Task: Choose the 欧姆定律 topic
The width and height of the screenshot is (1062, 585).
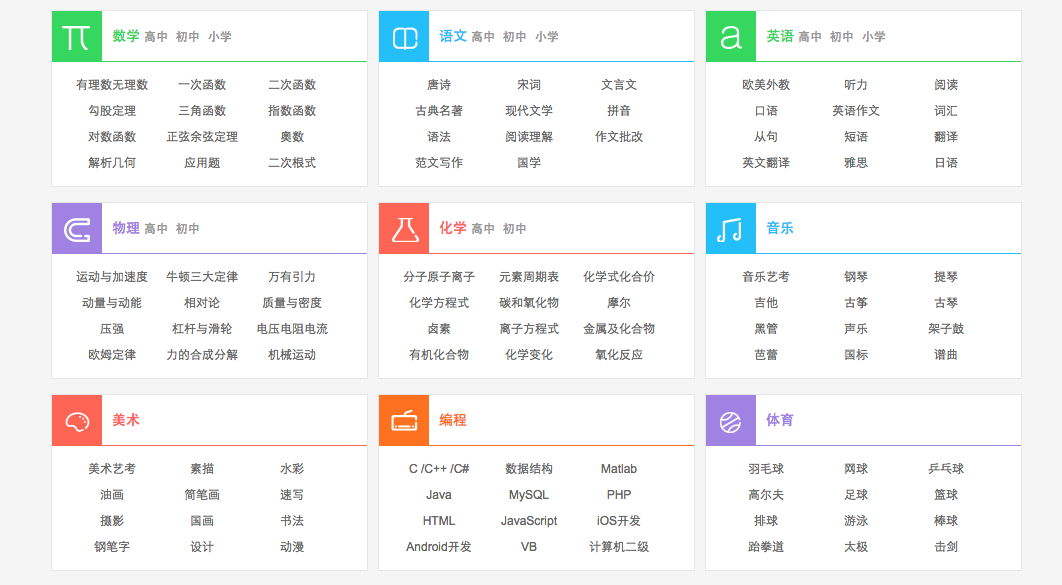Action: [112, 355]
